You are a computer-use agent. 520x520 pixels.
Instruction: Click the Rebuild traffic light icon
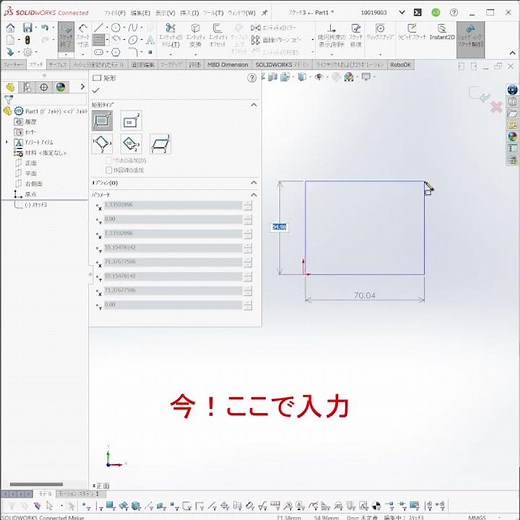click(x=27, y=40)
